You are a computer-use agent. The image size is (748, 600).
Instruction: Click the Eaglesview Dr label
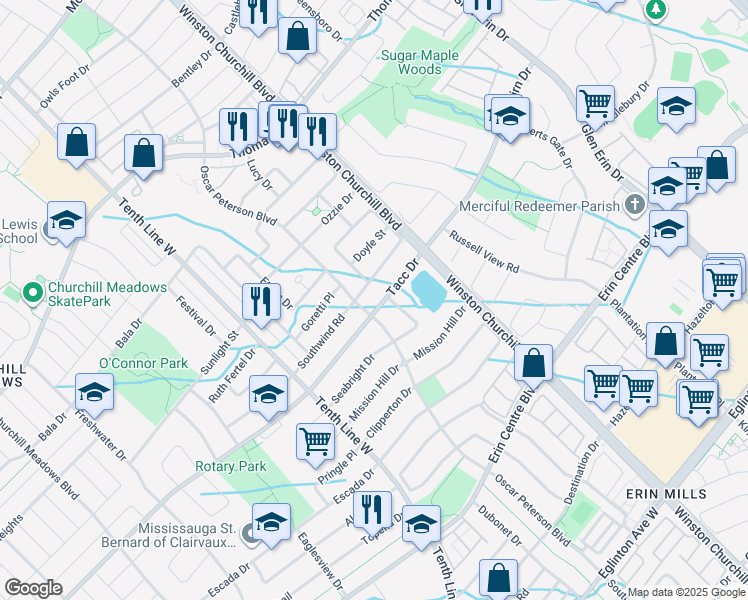click(x=320, y=562)
